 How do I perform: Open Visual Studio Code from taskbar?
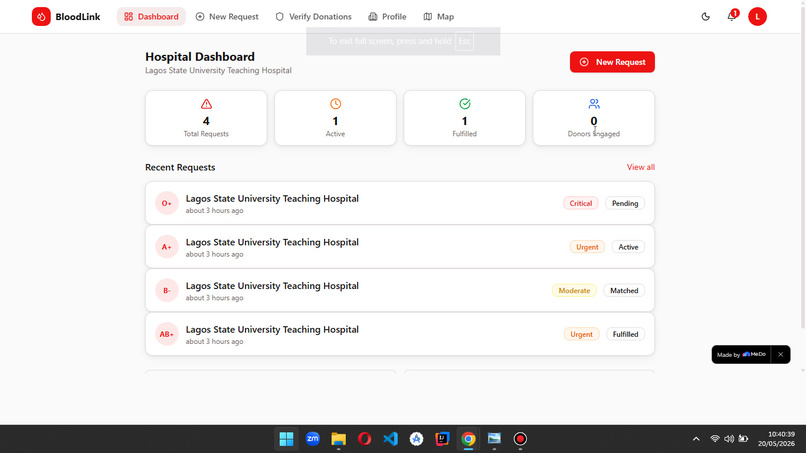click(391, 439)
